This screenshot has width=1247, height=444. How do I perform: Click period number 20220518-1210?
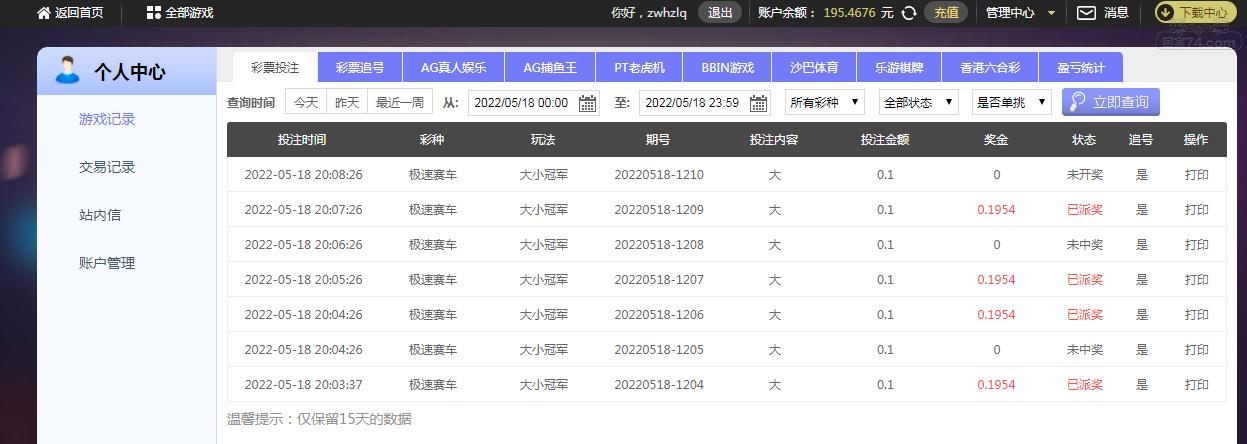658,175
